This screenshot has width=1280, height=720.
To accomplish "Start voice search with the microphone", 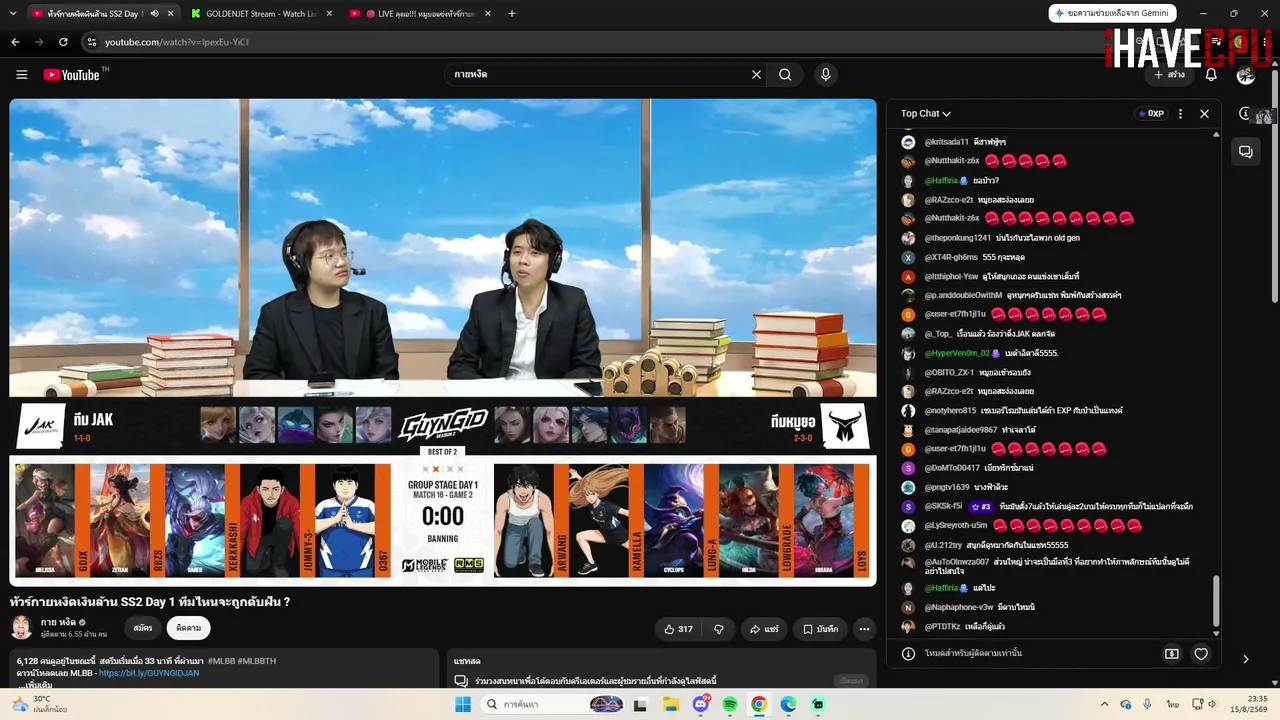I will pyautogui.click(x=825, y=74).
